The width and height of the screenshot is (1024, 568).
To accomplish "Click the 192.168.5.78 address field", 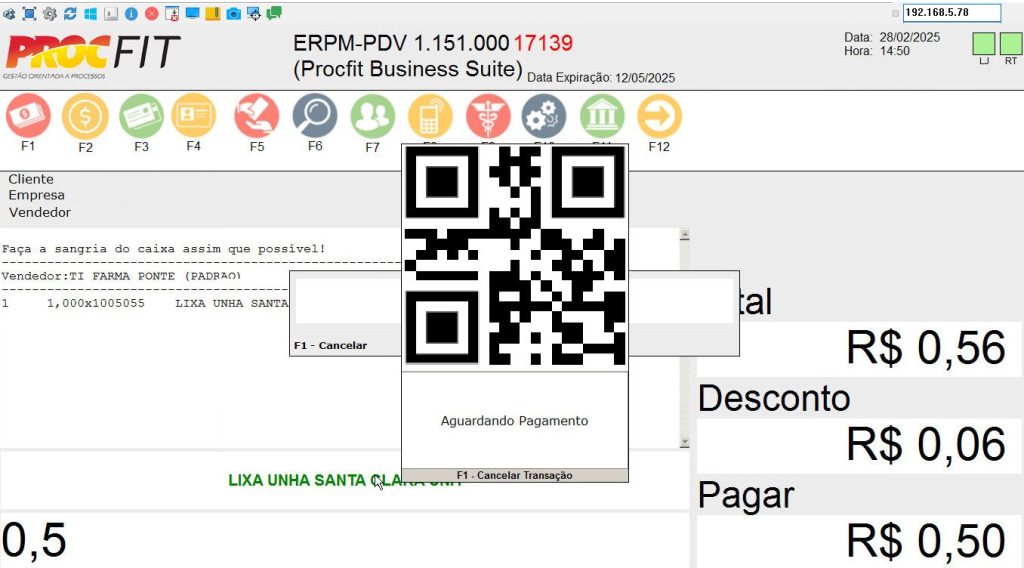I will pos(952,12).
